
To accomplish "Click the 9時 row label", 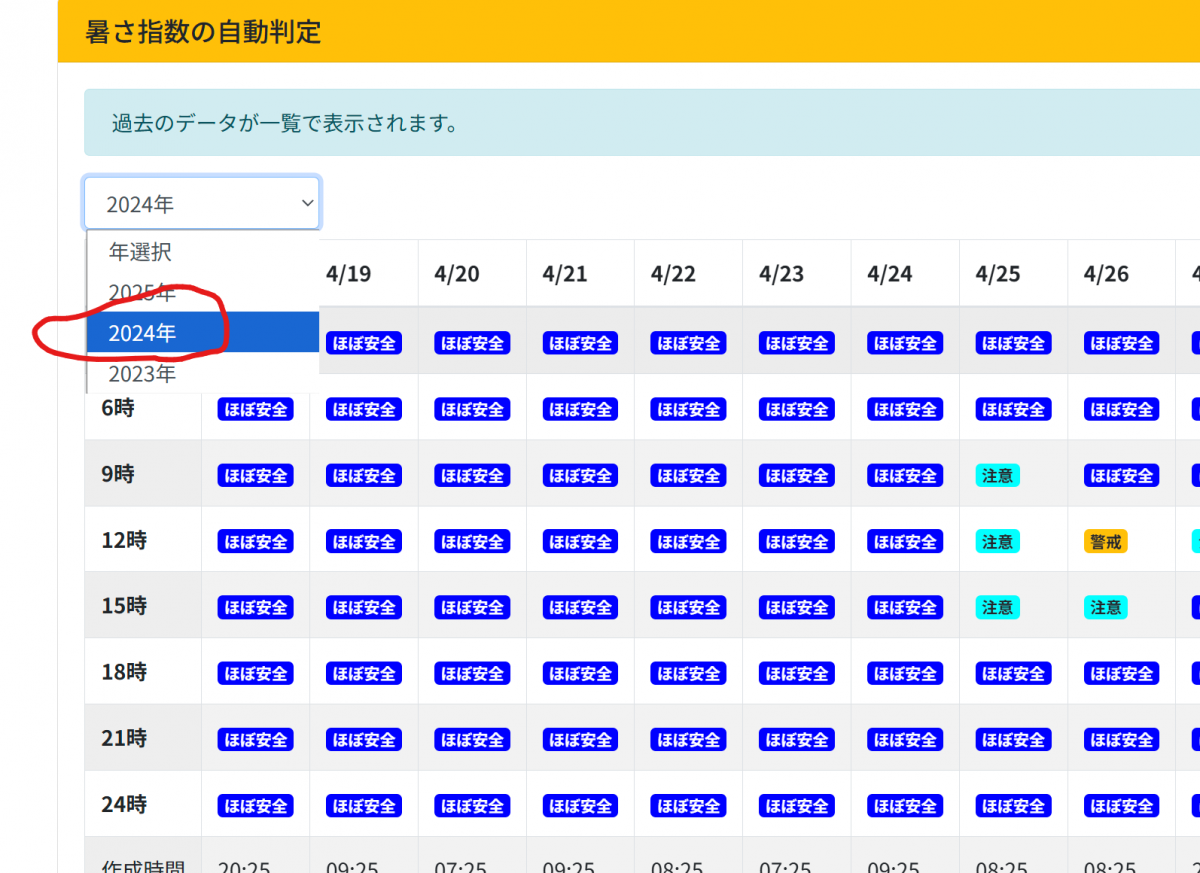I will [118, 474].
